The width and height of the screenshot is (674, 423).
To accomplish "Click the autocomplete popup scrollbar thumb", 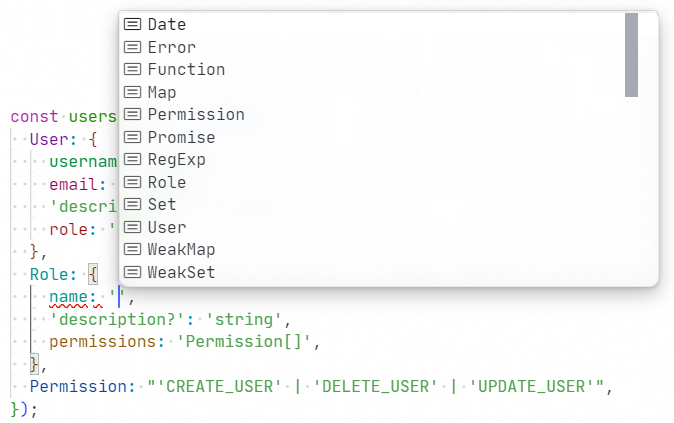I will [631, 55].
